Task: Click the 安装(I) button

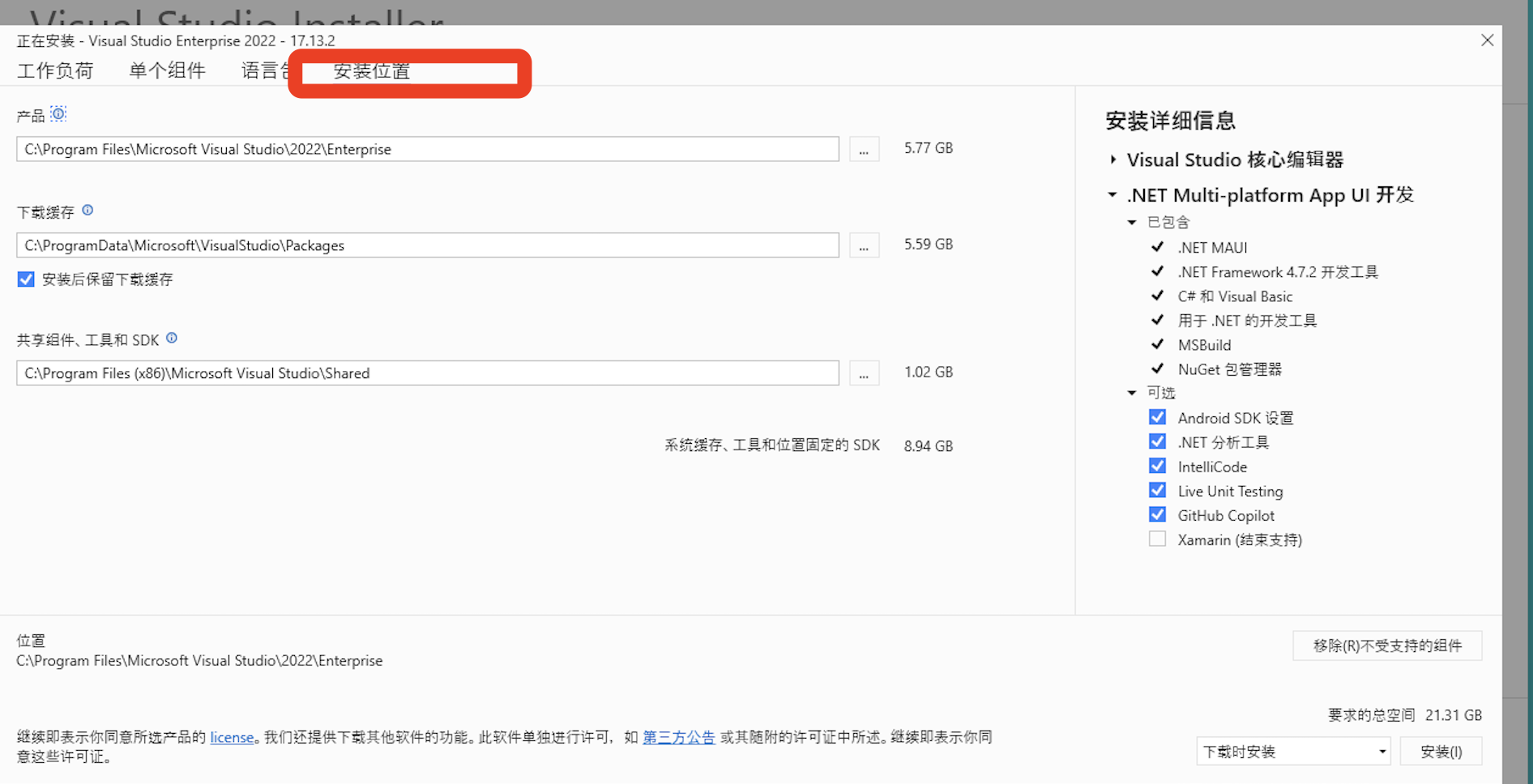Action: [1441, 752]
